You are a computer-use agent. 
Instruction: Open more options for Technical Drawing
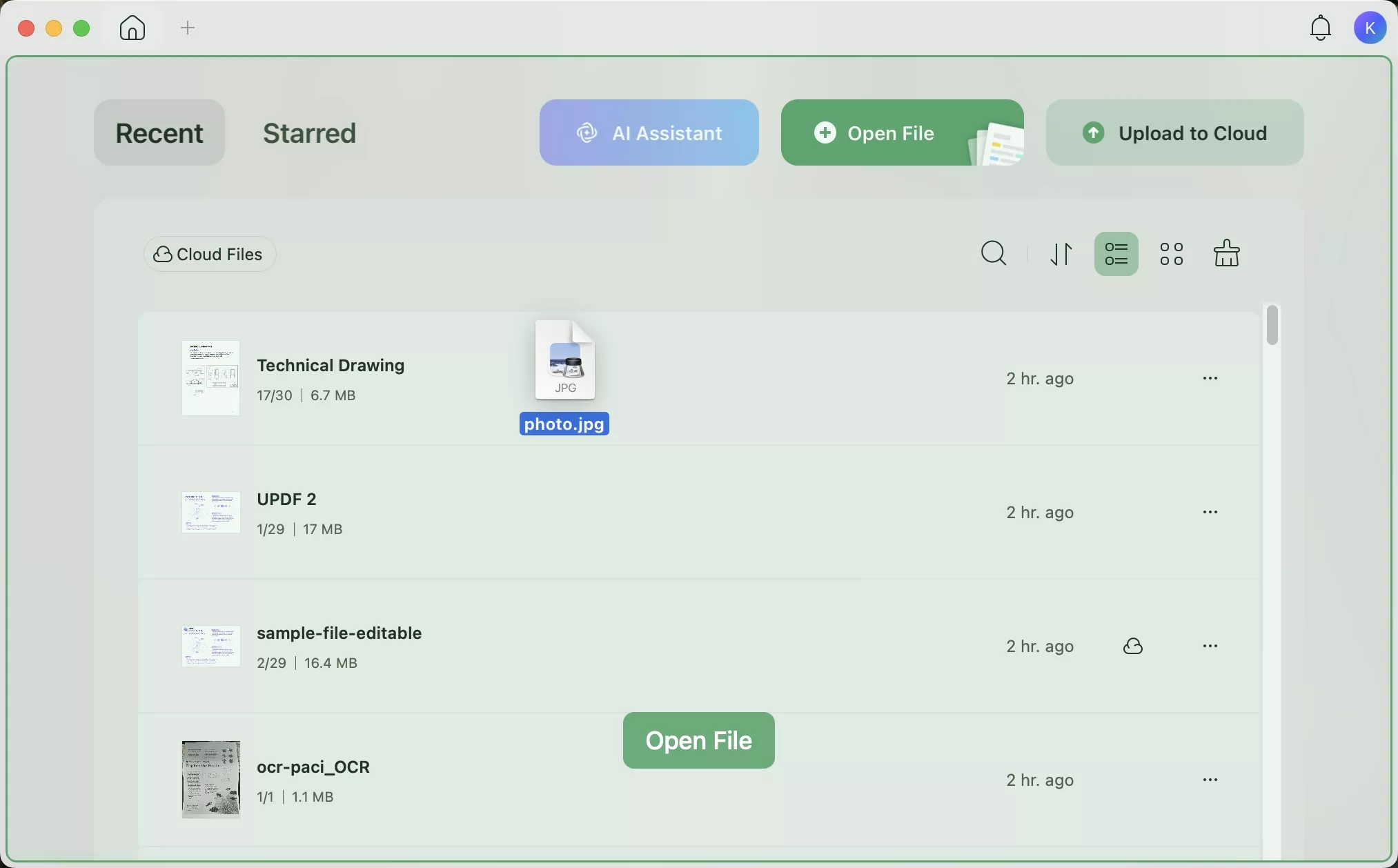(x=1210, y=379)
